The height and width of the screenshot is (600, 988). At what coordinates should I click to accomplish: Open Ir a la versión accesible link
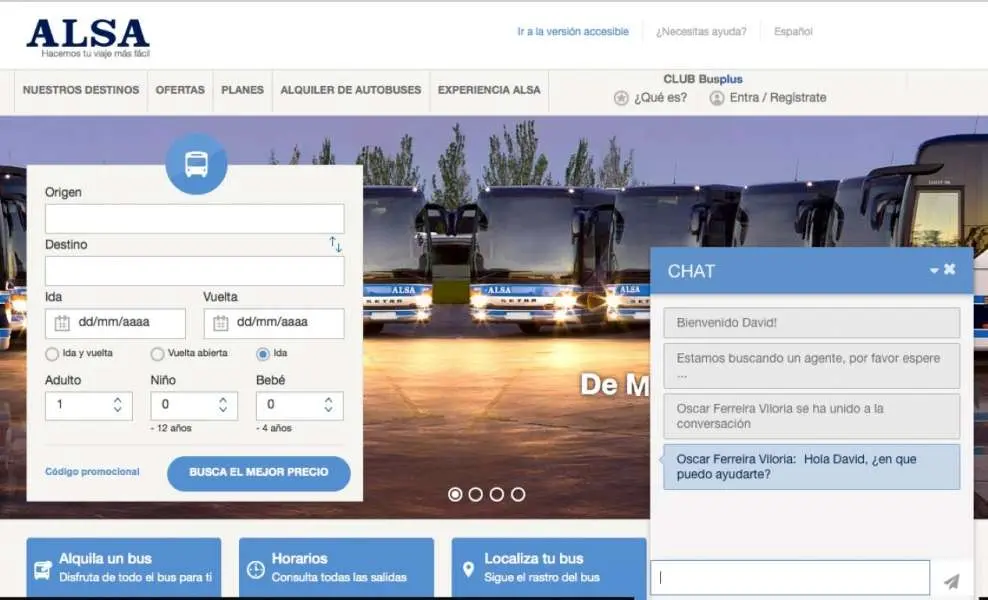click(x=573, y=32)
